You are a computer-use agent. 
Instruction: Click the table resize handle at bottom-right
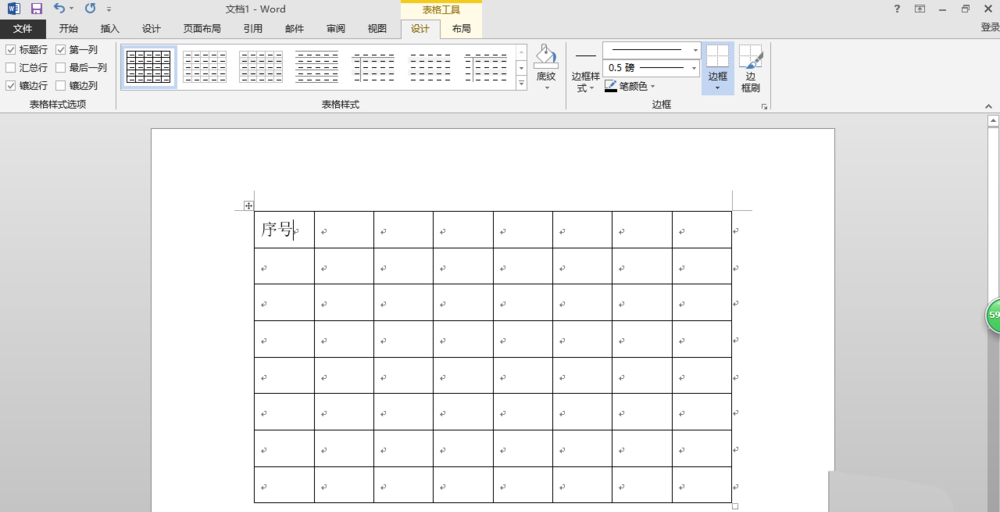[735, 506]
